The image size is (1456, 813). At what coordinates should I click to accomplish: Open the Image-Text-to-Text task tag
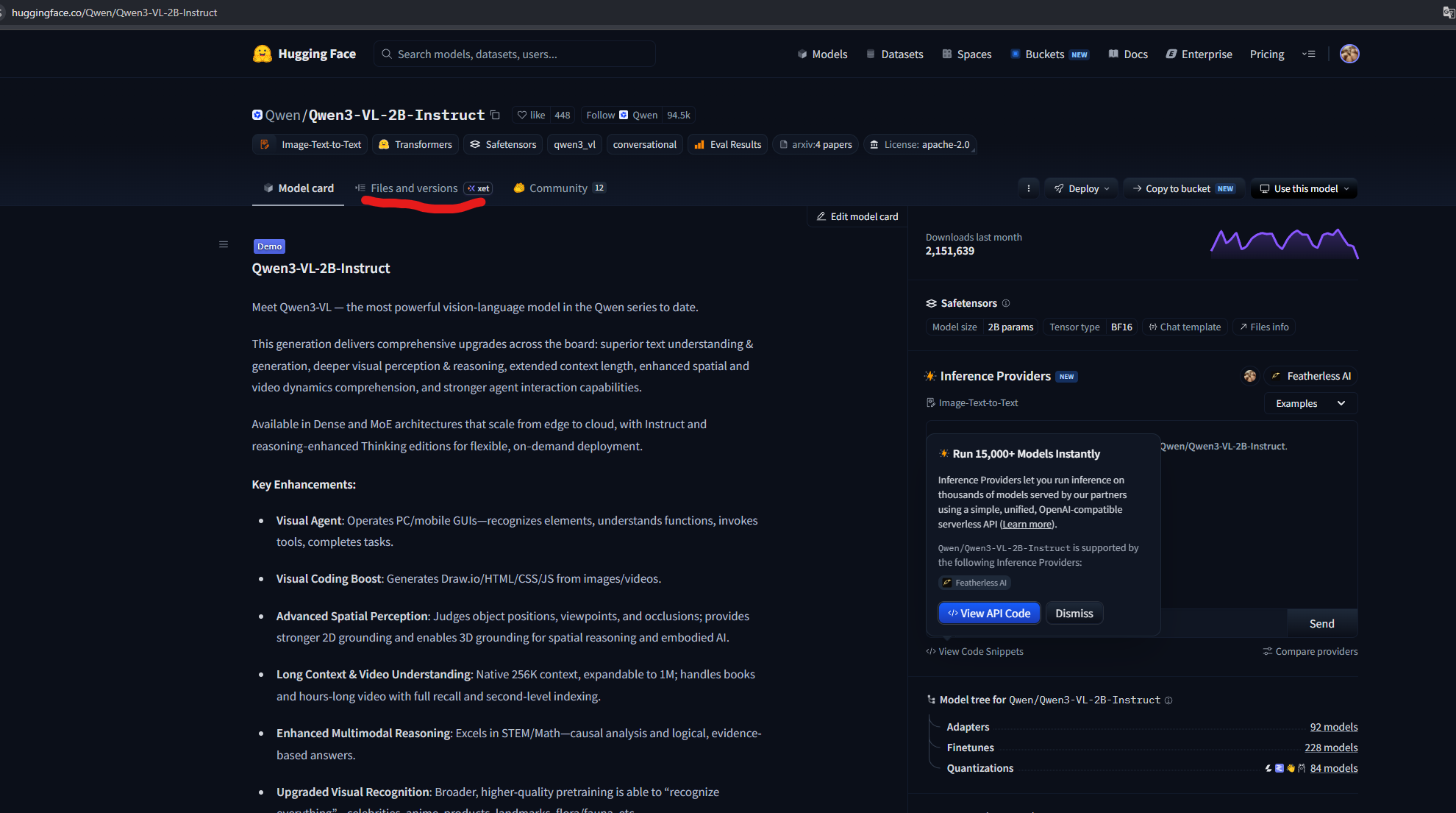pos(310,144)
